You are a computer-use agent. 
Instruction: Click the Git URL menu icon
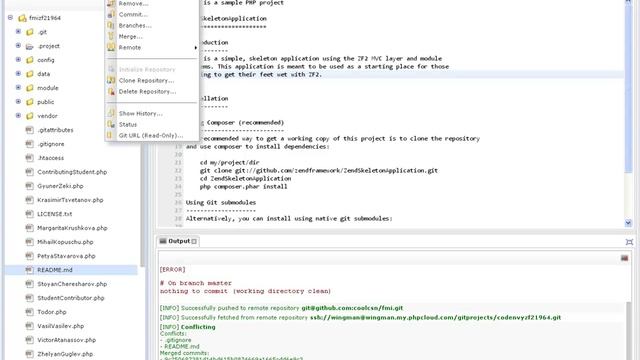(x=109, y=136)
